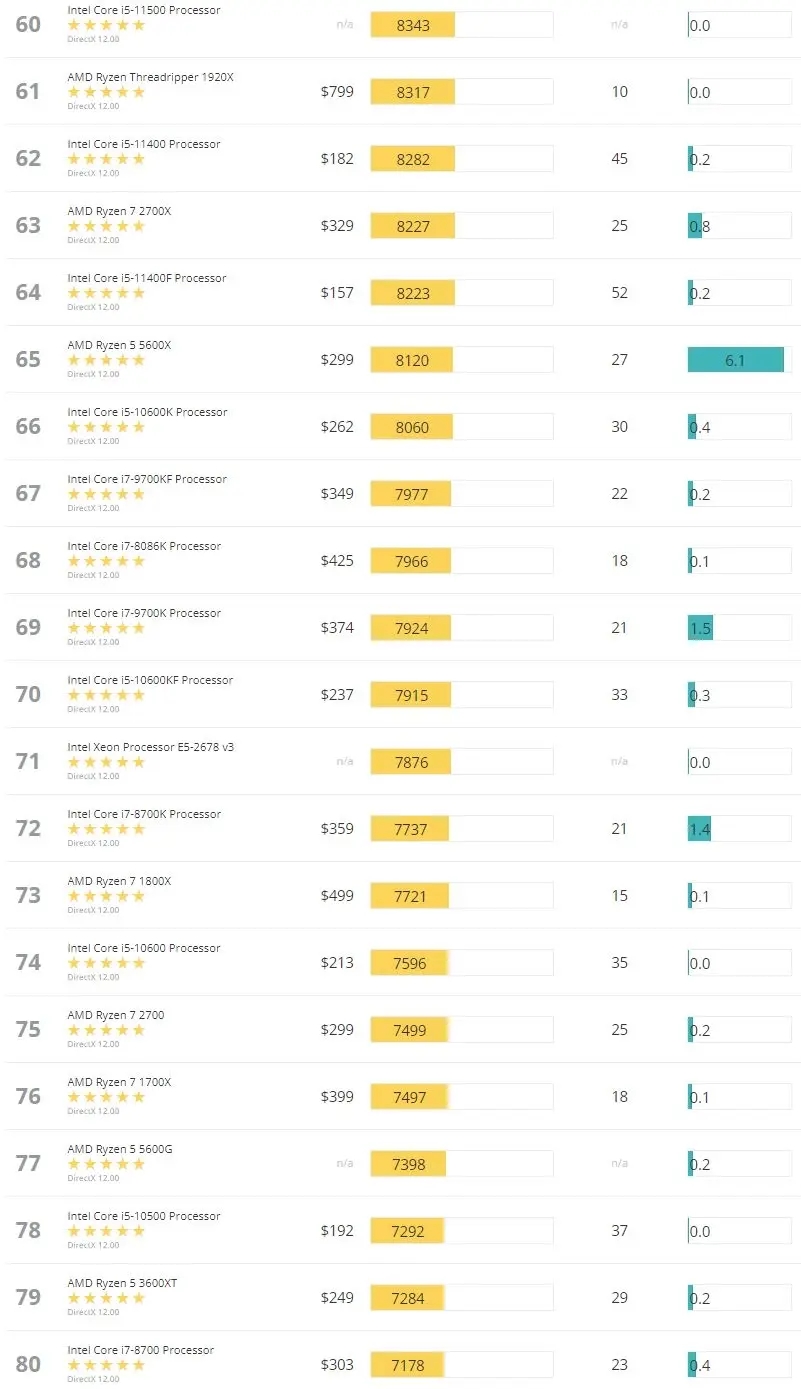
Task: Click rank number 65 in the list
Action: pos(28,359)
